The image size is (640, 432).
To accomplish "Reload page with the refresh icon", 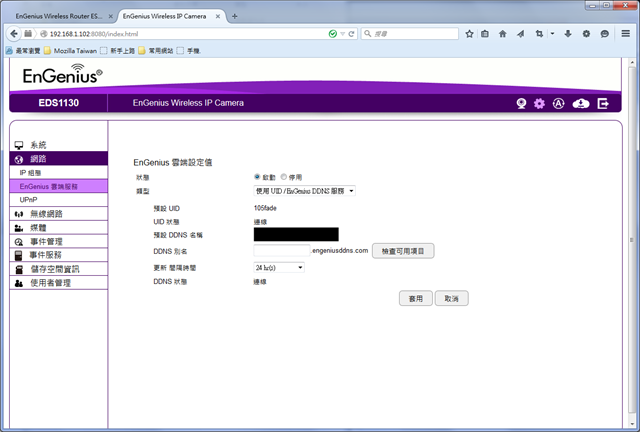I will coord(351,34).
